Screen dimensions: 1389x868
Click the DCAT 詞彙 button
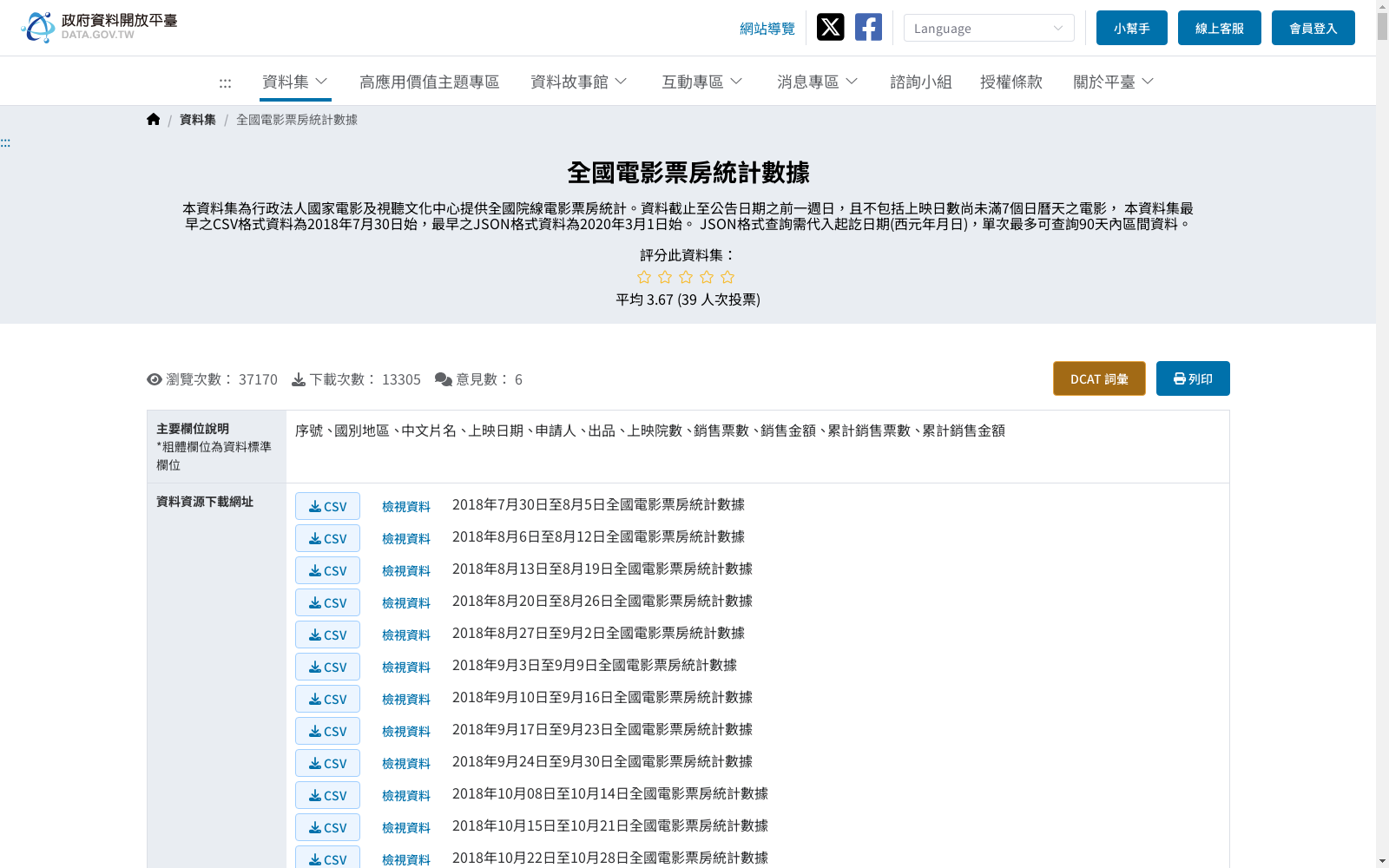tap(1099, 378)
